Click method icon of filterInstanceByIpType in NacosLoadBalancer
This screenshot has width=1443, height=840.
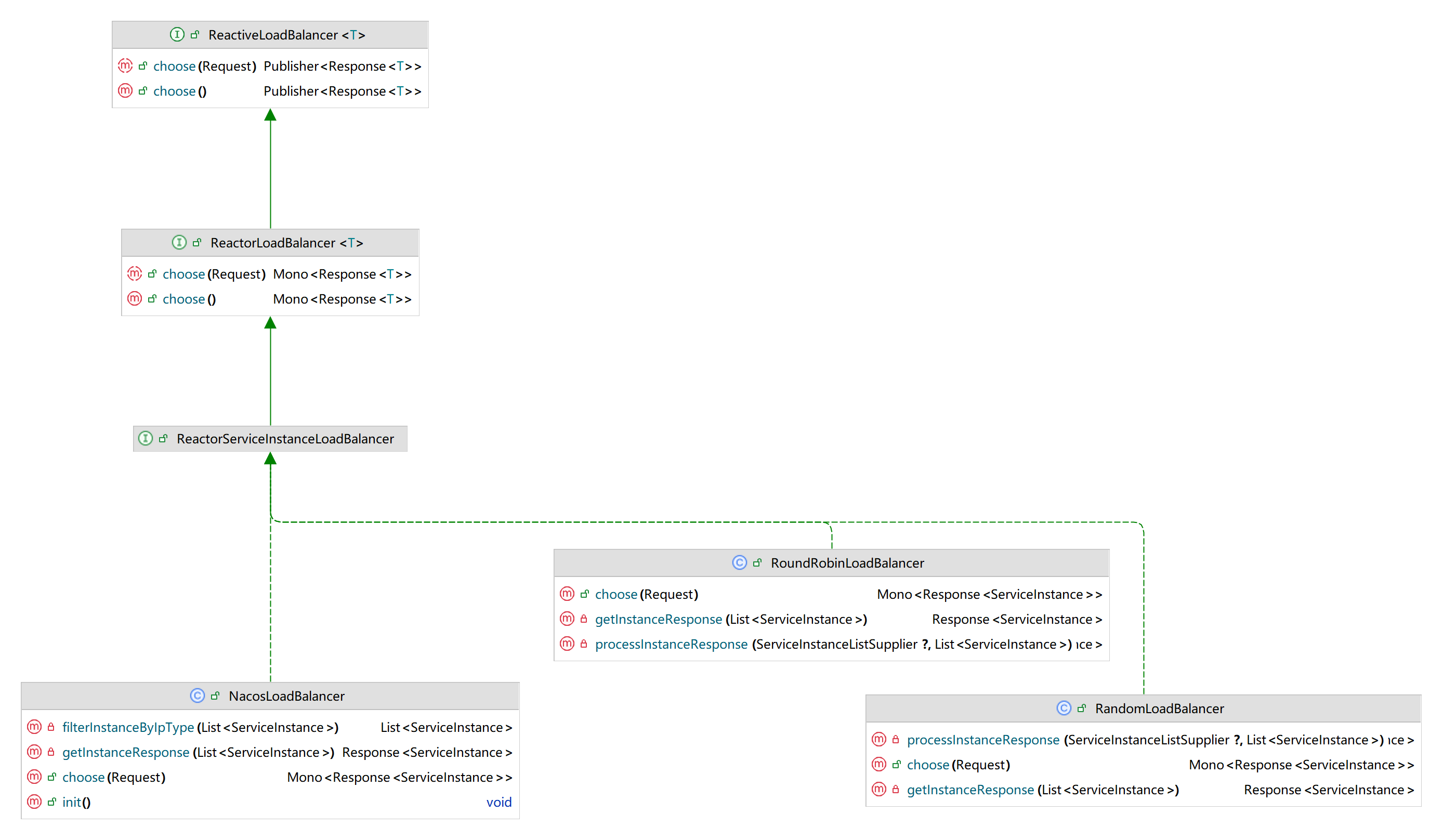(x=34, y=727)
